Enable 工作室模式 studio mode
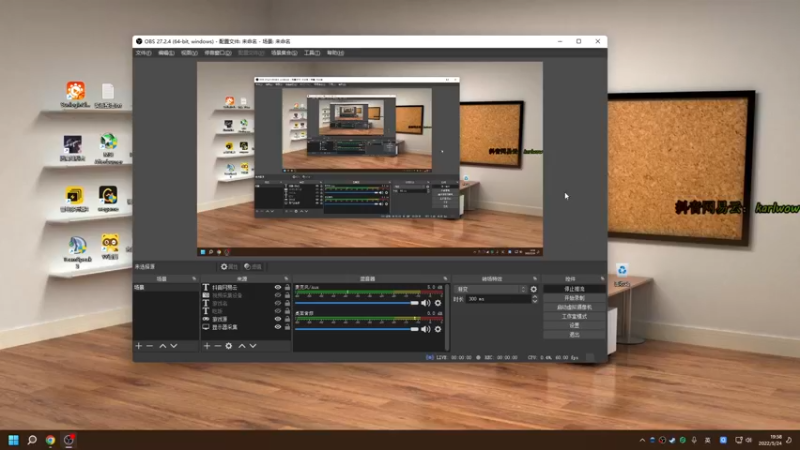The height and width of the screenshot is (450, 800). 574,316
